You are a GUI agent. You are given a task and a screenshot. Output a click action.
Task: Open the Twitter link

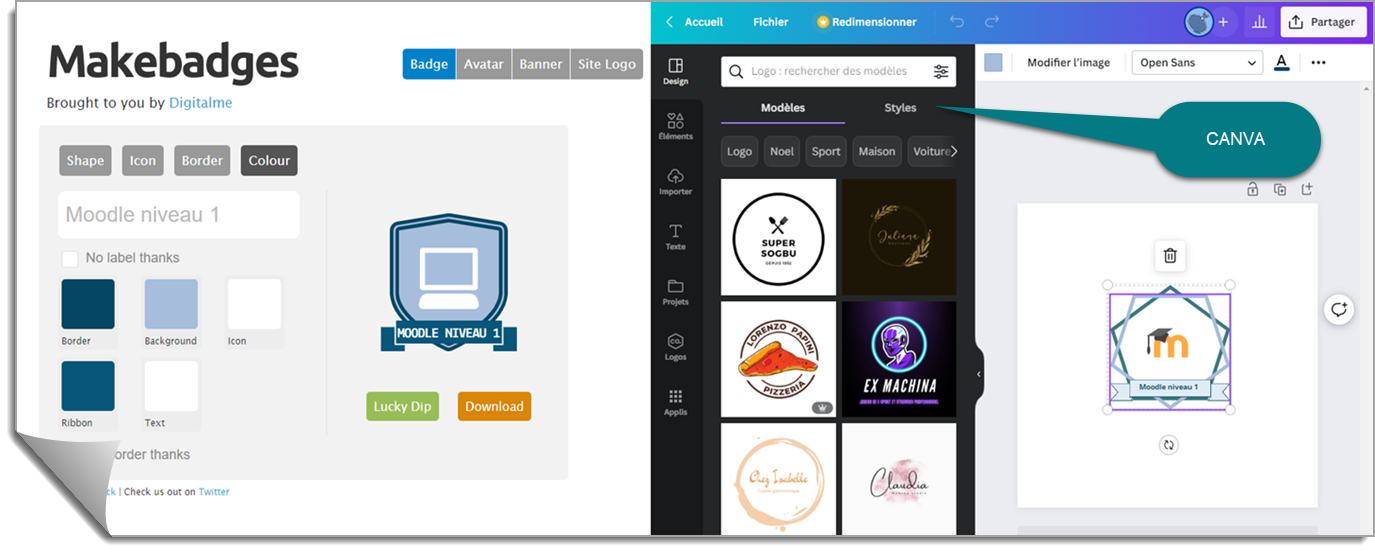coord(214,492)
